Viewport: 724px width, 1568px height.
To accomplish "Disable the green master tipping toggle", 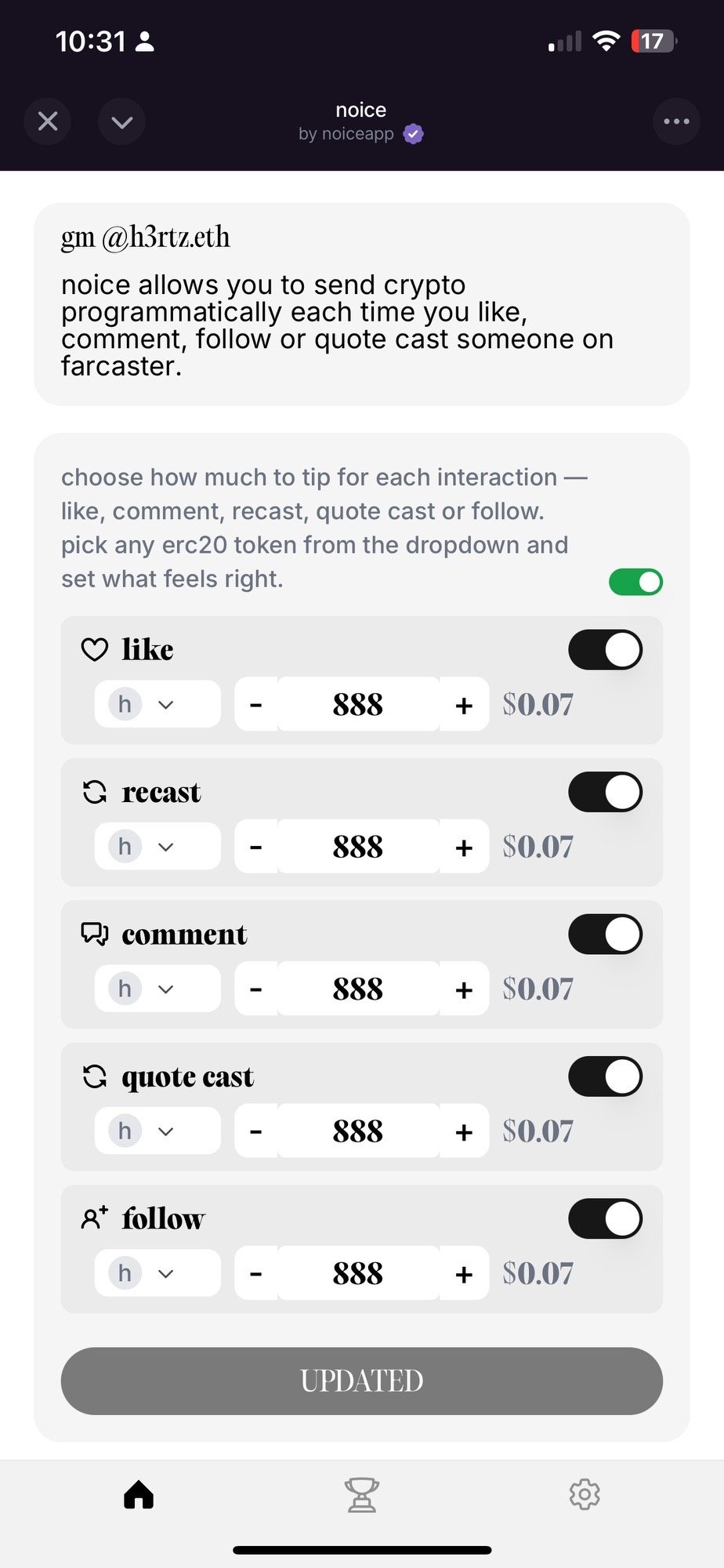I will [x=635, y=582].
